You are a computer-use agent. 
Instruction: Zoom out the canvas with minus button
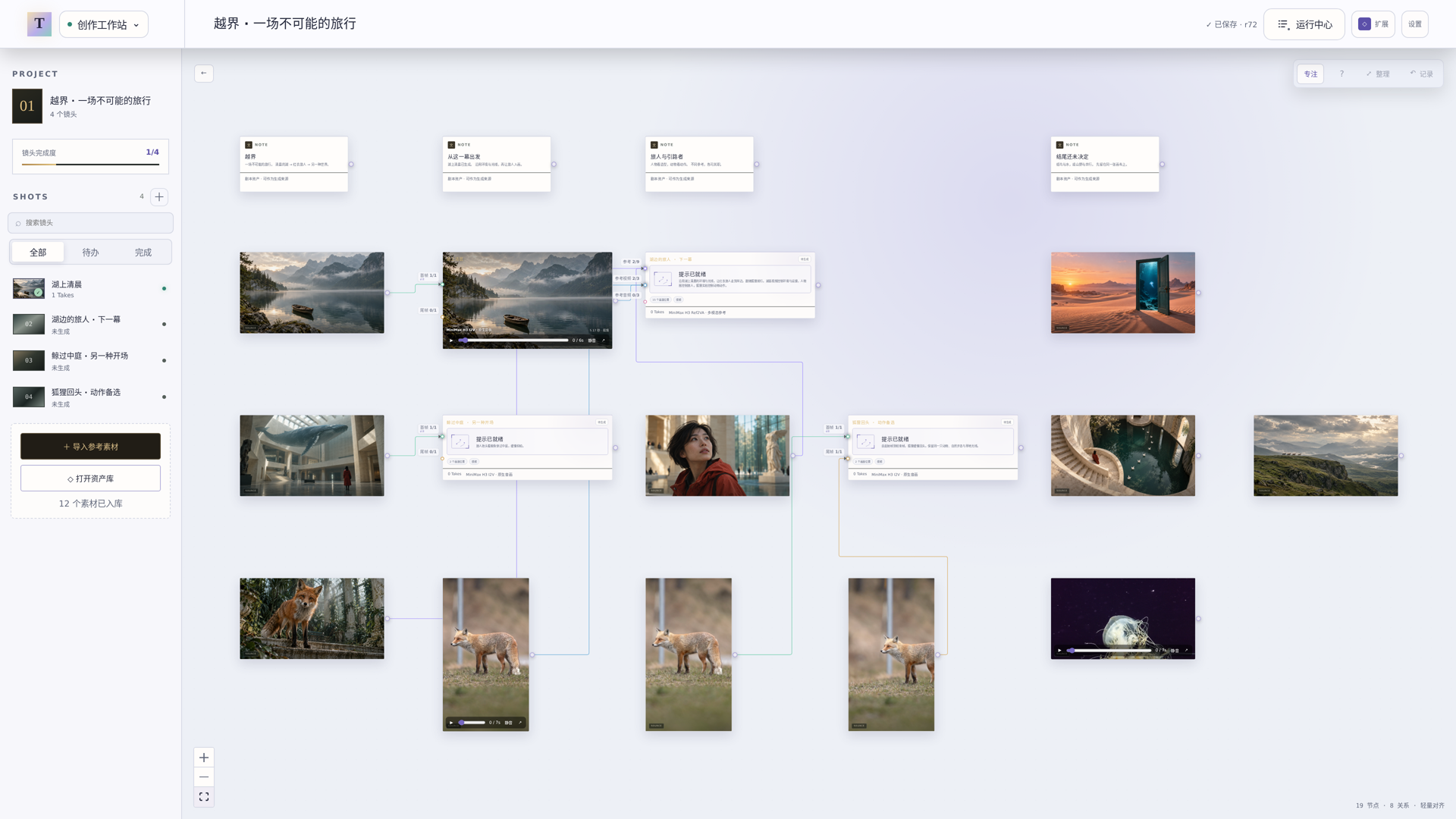204,777
